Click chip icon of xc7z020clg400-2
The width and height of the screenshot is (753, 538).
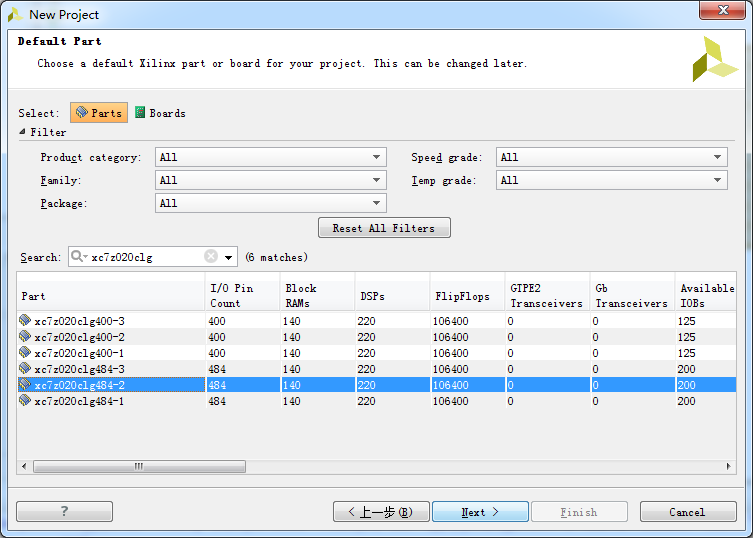[25, 336]
